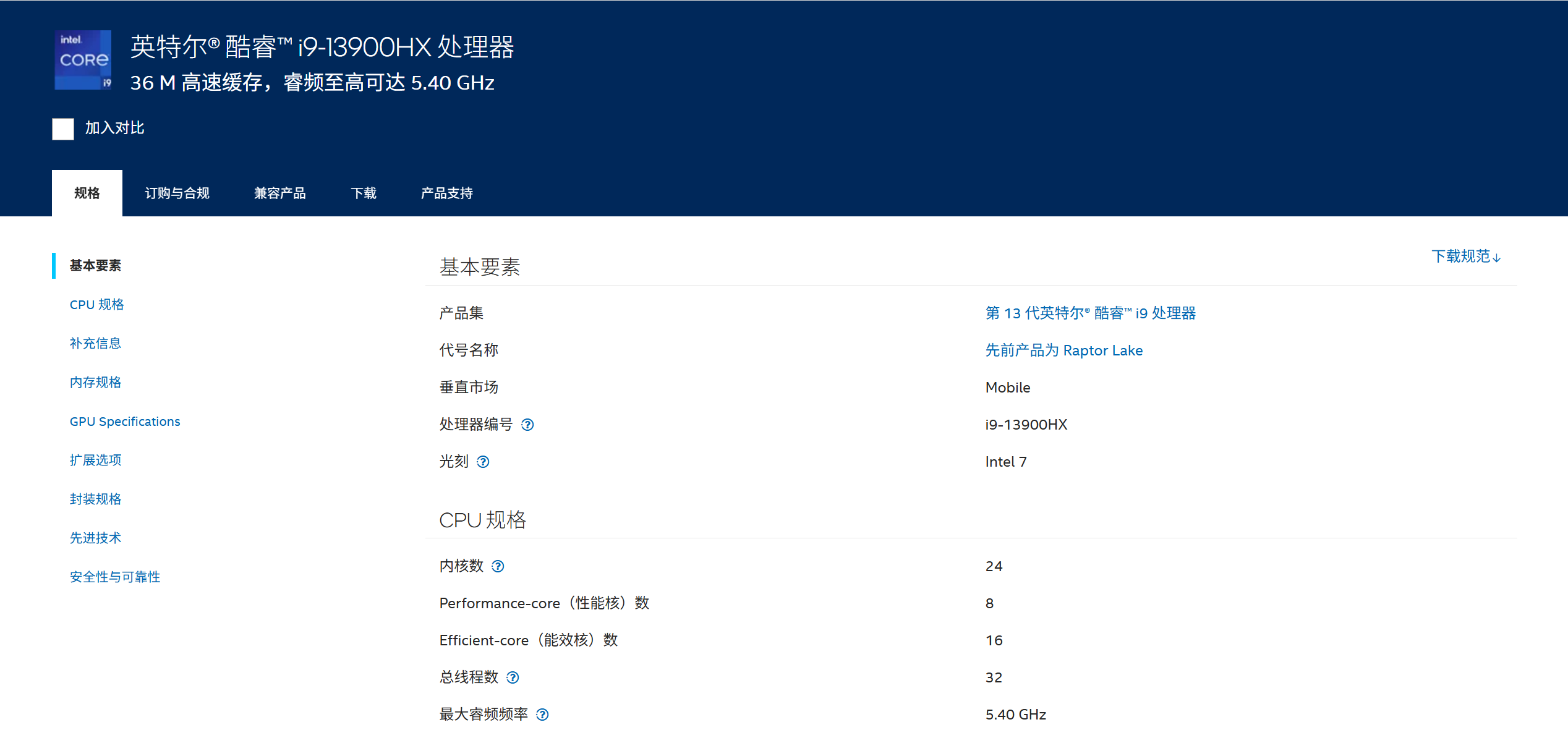Select 先进技术 in sidebar navigation
This screenshot has height=730, width=1568.
(x=95, y=538)
